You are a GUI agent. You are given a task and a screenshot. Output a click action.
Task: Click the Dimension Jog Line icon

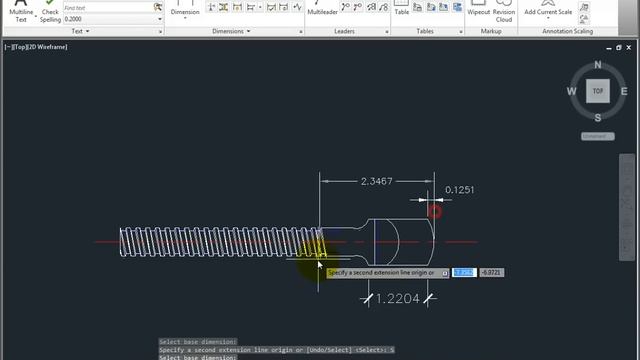tap(297, 7)
